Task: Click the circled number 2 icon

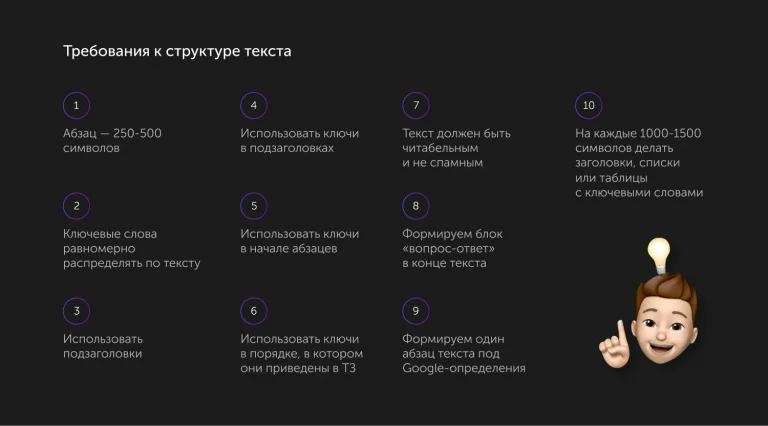Action: click(x=76, y=206)
